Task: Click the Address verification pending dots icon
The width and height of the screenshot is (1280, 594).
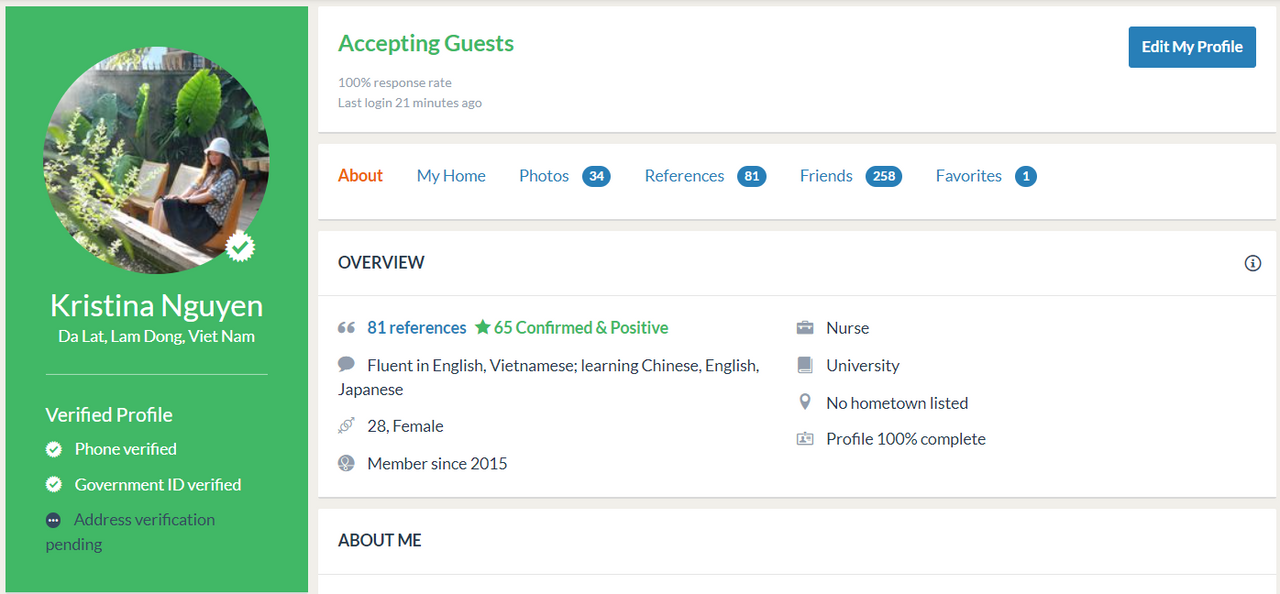Action: pyautogui.click(x=53, y=520)
